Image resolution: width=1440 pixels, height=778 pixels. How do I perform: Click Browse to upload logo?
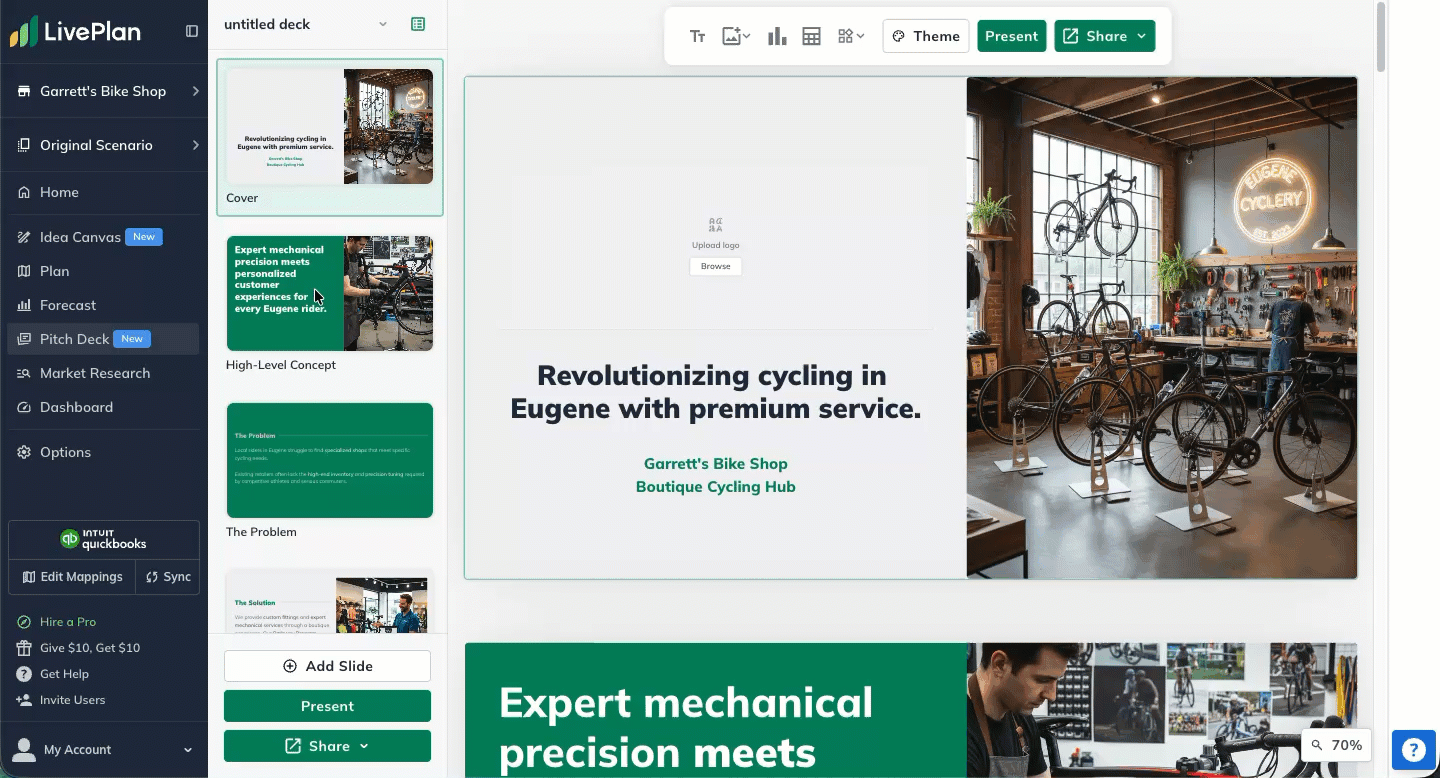pos(716,266)
